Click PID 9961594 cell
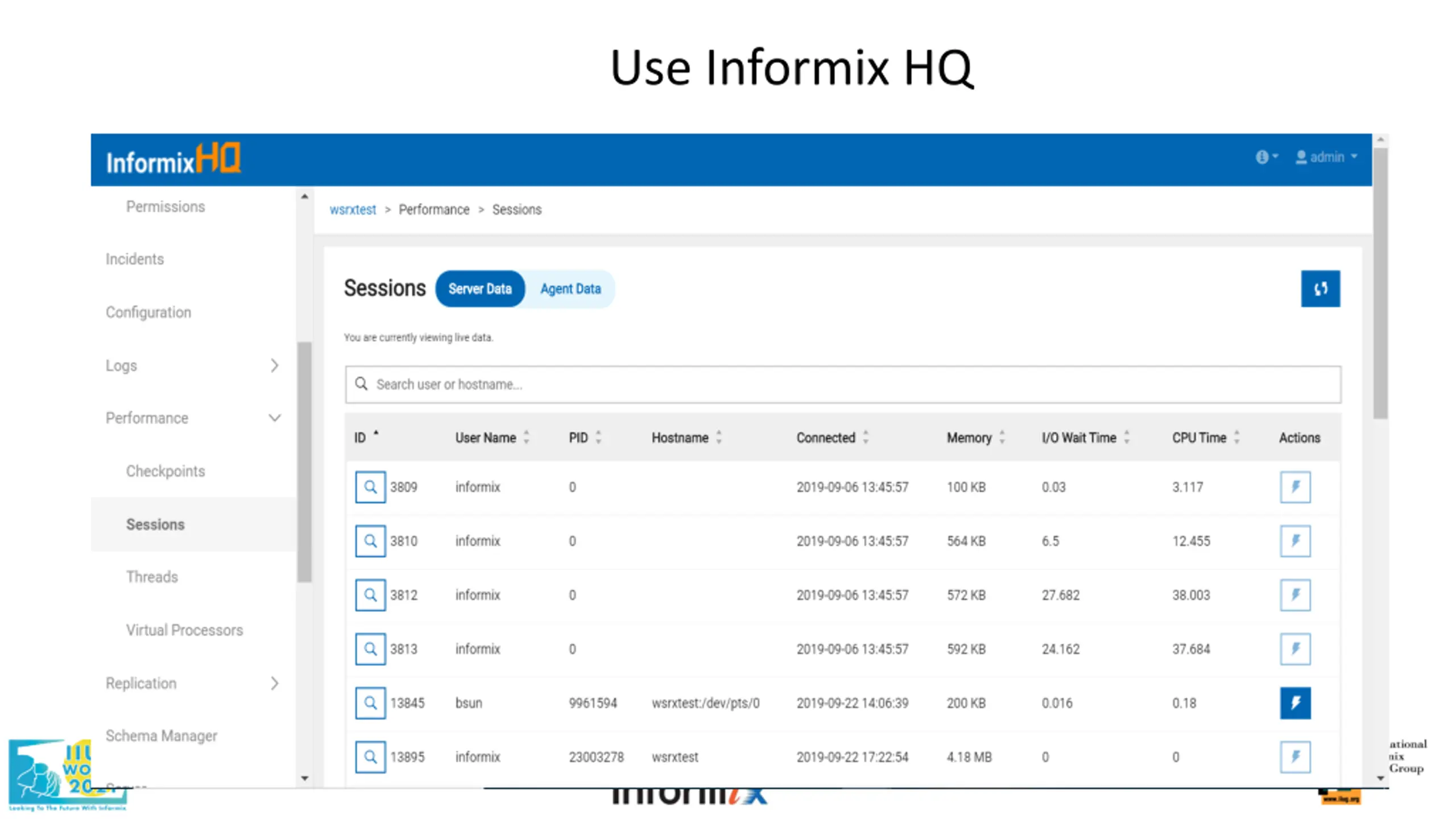Viewport: 1456px width, 819px height. coord(593,703)
